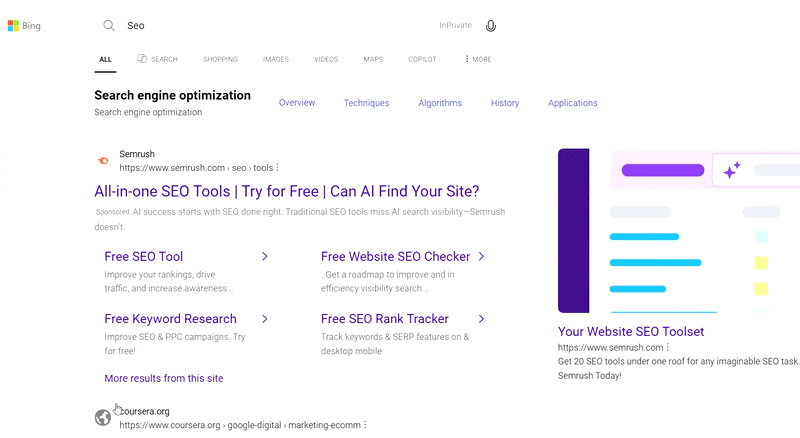
Task: Expand chevron next to Free SEO Rank Tracker
Action: [x=481, y=319]
